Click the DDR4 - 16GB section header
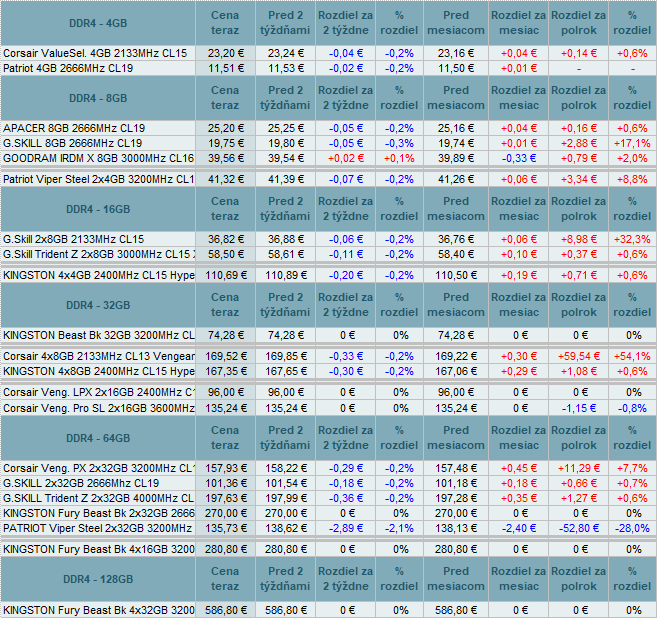 click(98, 209)
